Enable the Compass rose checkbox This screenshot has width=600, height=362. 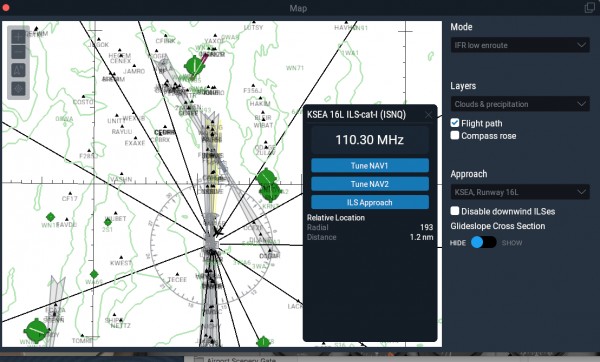click(x=455, y=135)
